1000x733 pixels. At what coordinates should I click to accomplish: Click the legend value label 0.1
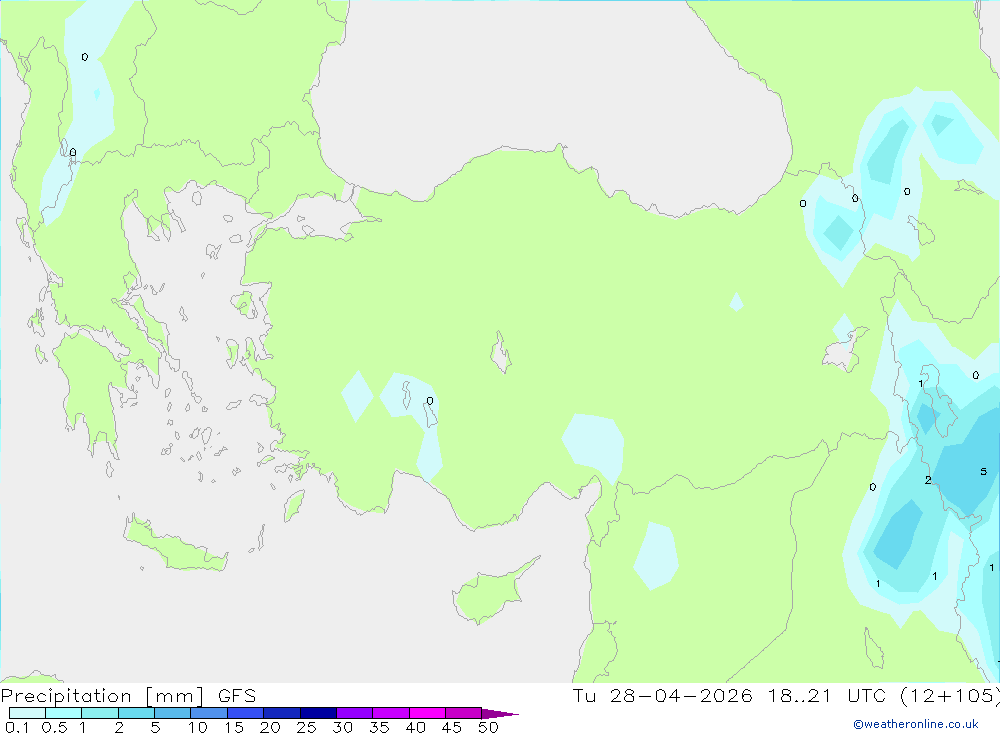point(17,727)
